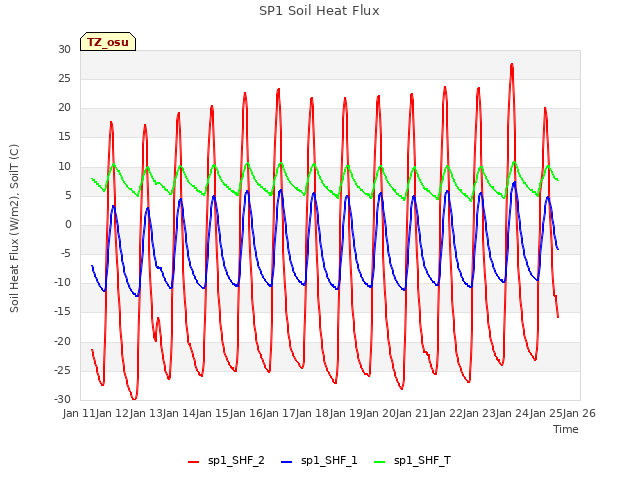This screenshot has height=480, width=640.
Task: Click the highest red peak on Jan 24
Action: pyautogui.click(x=512, y=64)
